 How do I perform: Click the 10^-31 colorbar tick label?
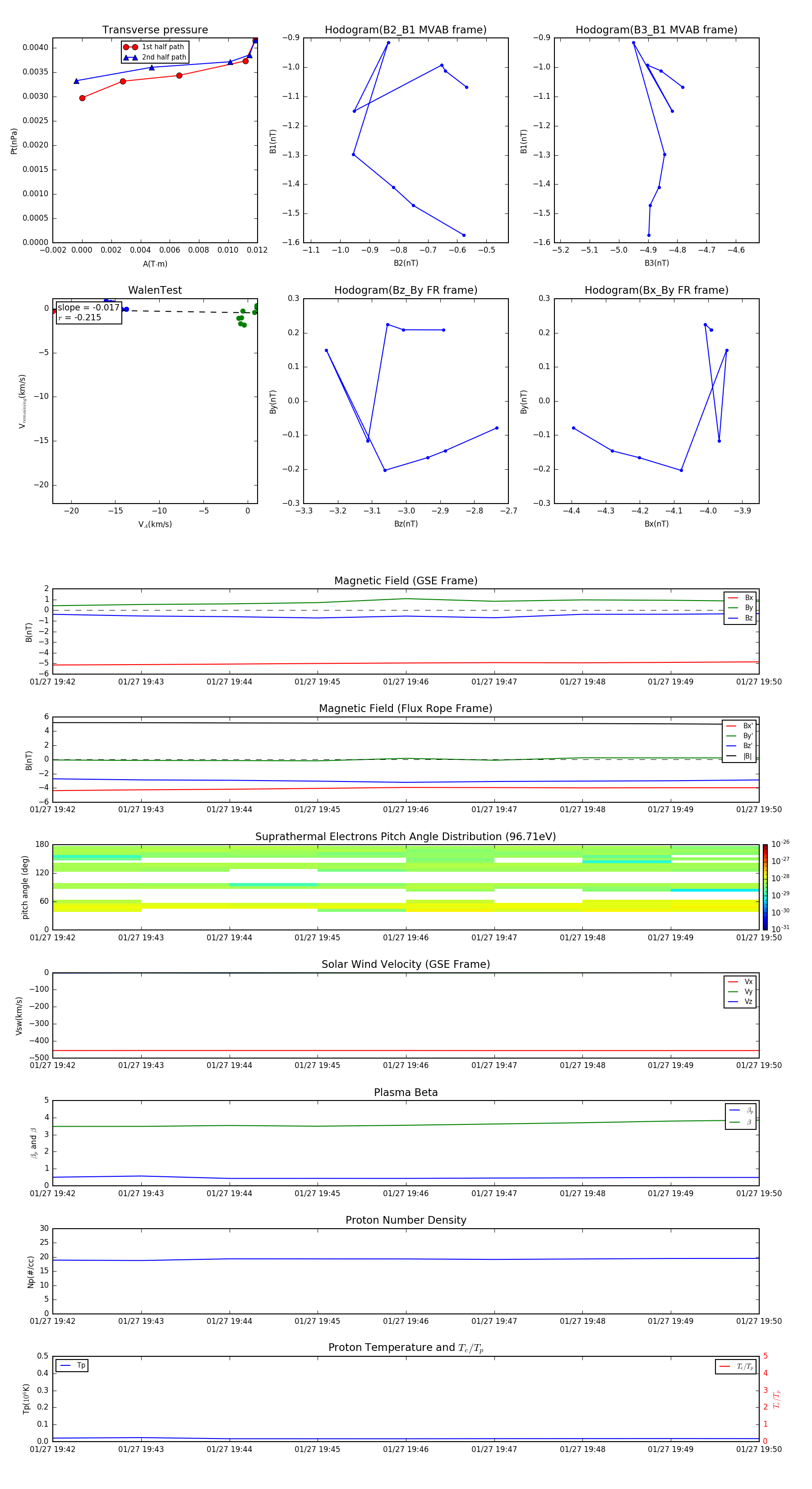click(x=780, y=929)
